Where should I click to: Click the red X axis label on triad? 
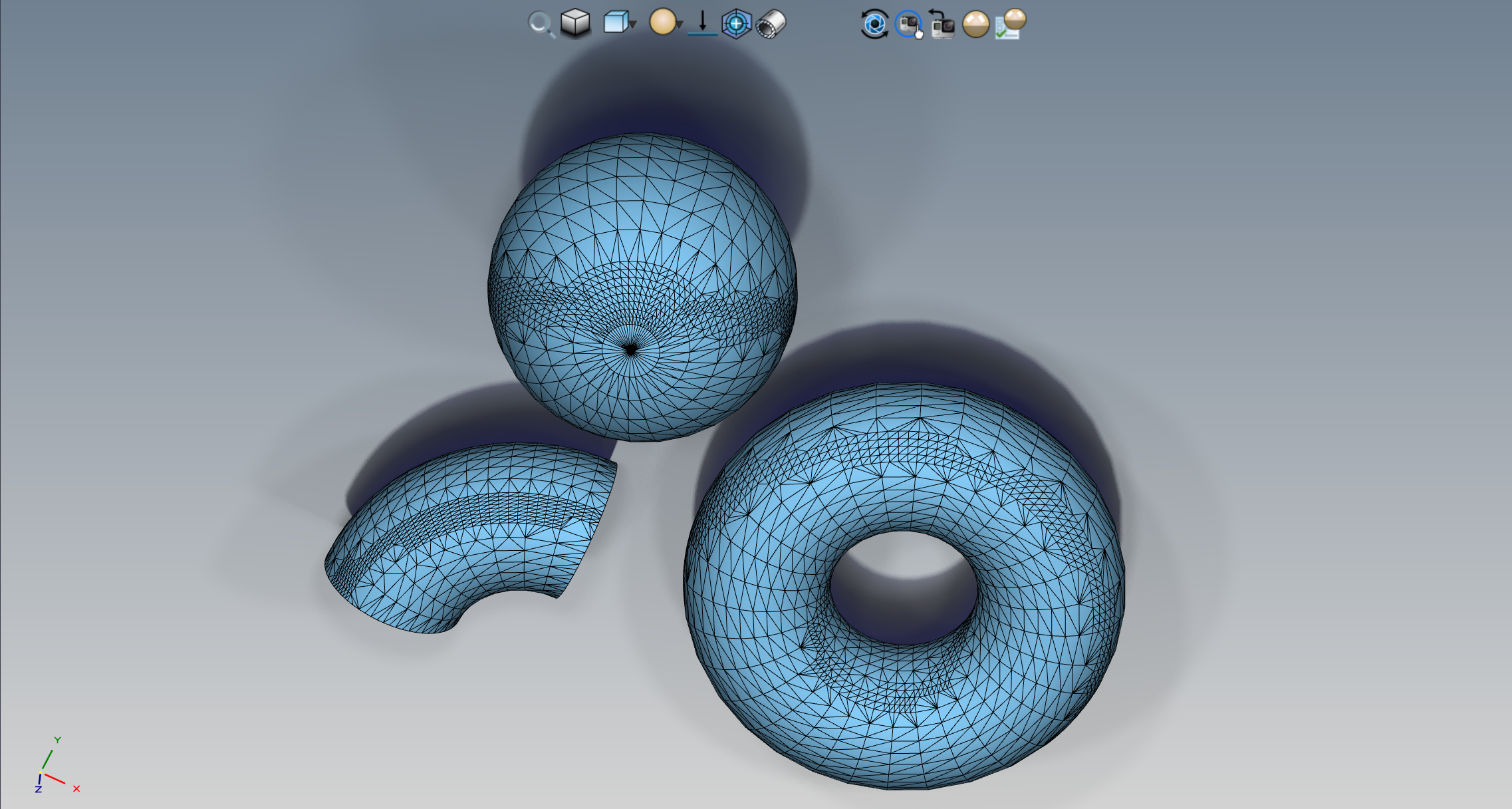(x=76, y=788)
